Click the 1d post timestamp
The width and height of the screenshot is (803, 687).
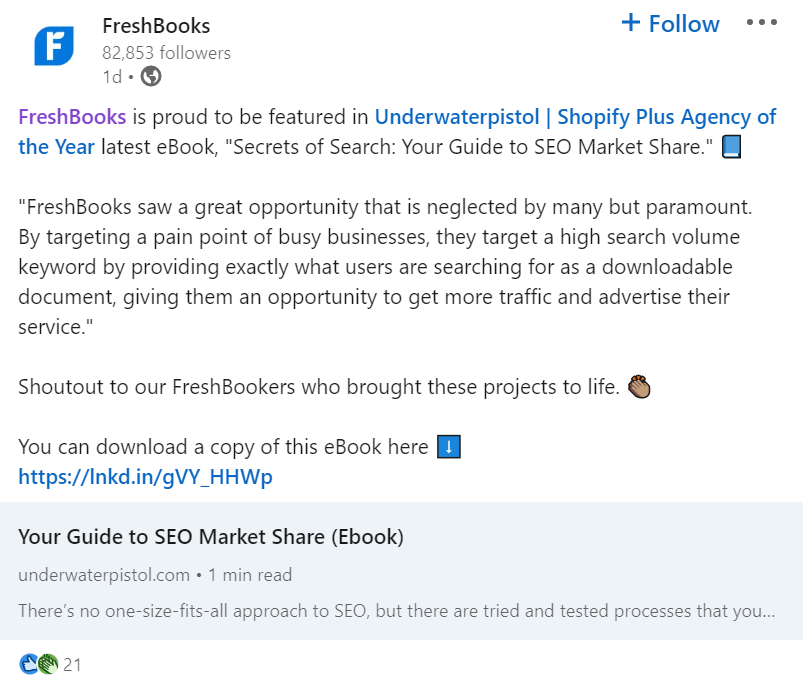tap(111, 76)
